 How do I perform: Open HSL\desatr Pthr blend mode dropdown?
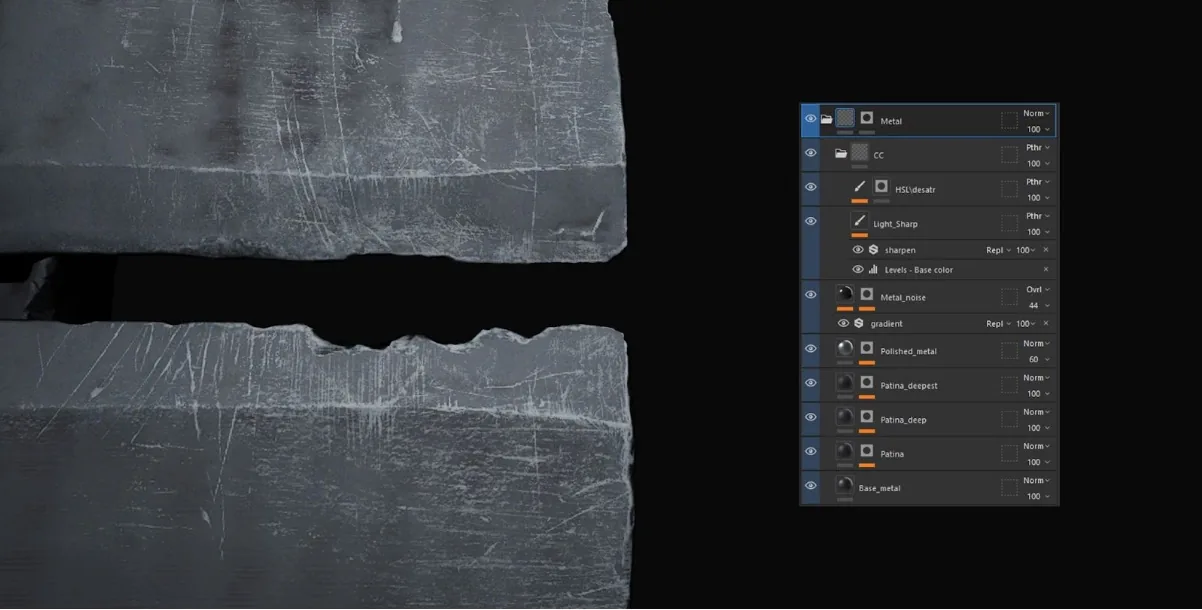point(1037,181)
